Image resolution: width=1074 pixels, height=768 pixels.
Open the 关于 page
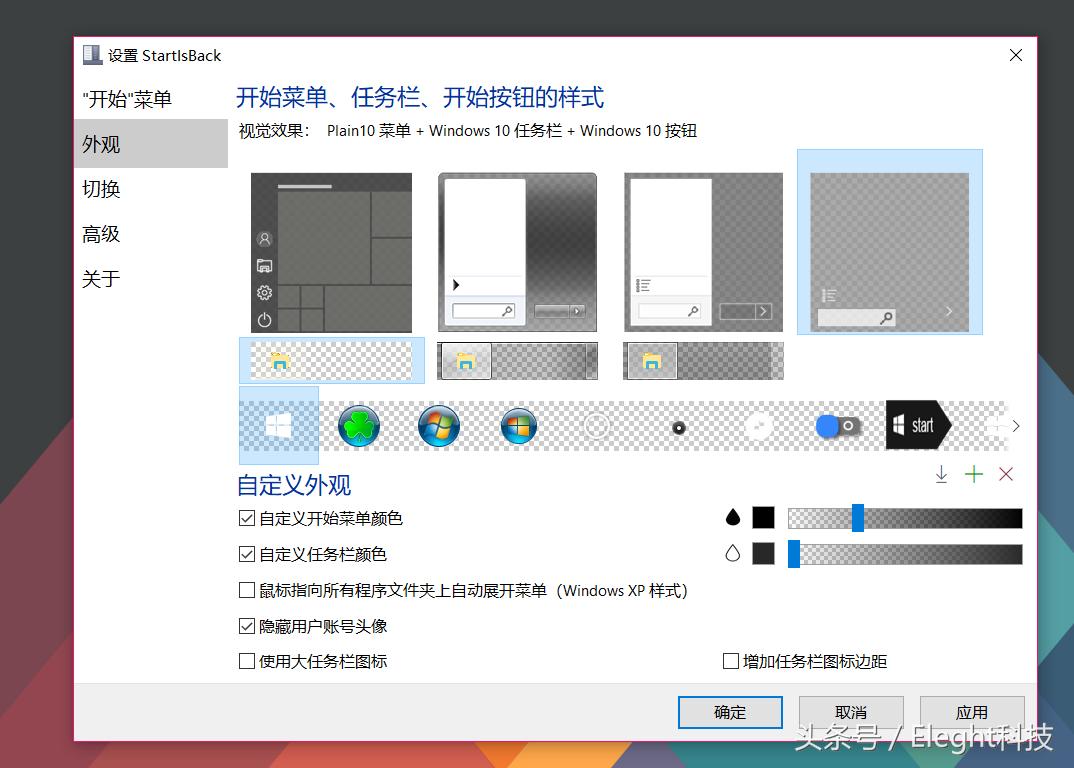click(x=100, y=278)
